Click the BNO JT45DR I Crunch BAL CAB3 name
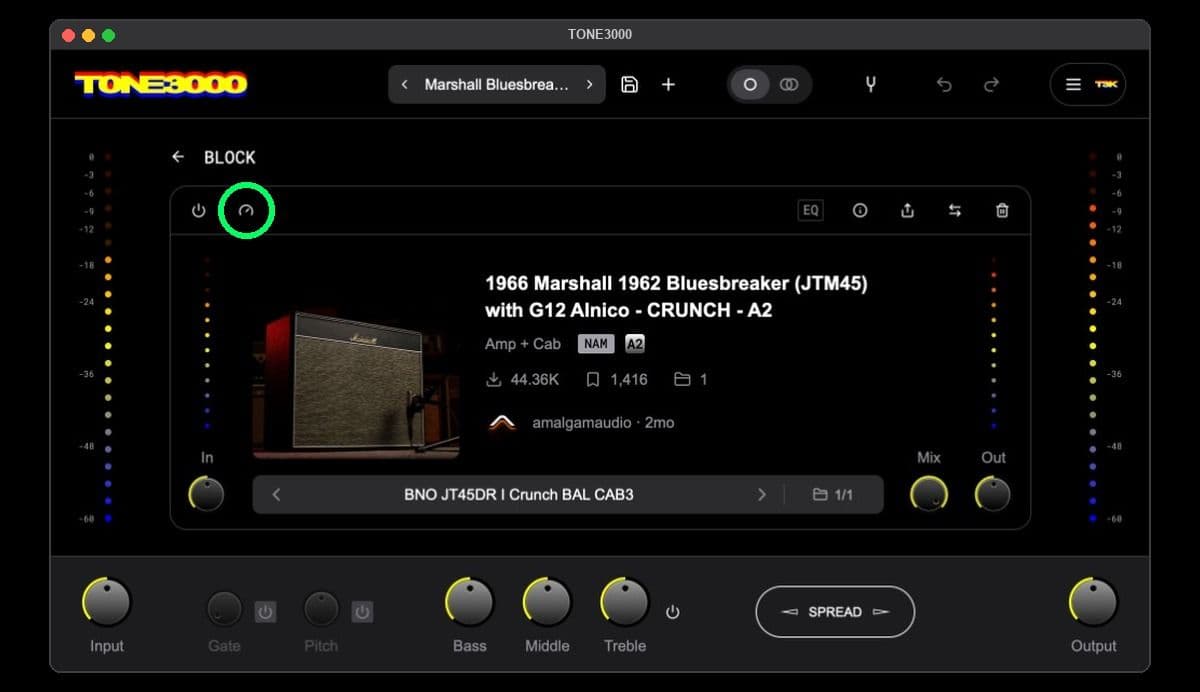This screenshot has height=692, width=1200. pos(519,494)
